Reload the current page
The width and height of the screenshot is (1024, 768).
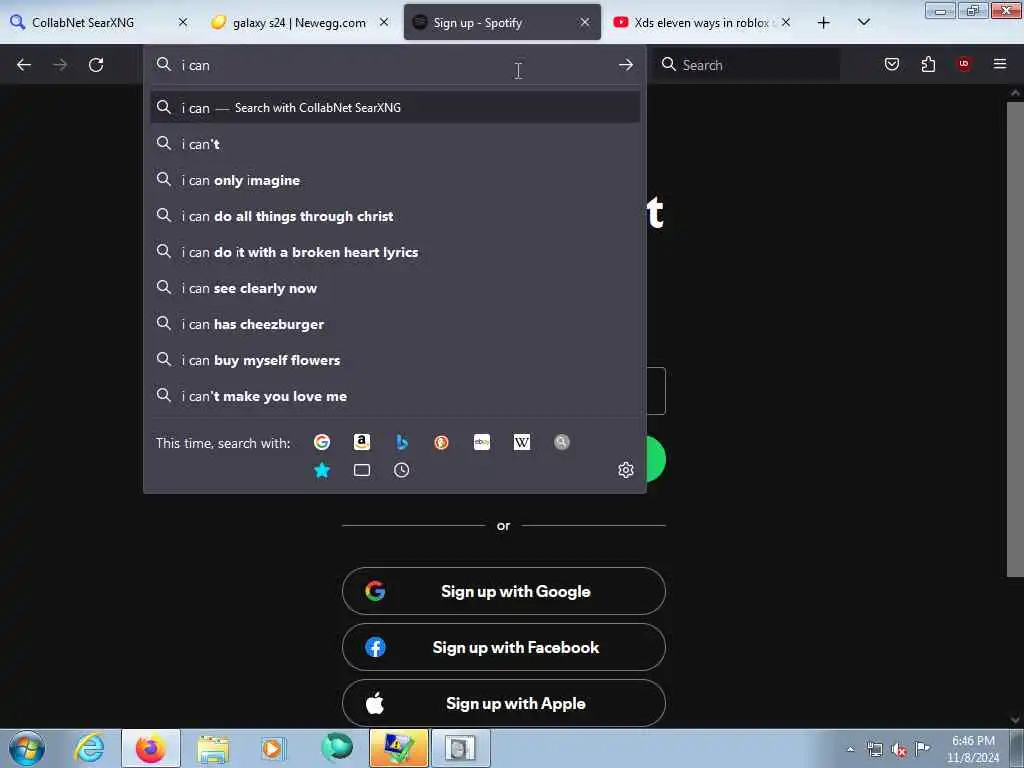[x=96, y=65]
